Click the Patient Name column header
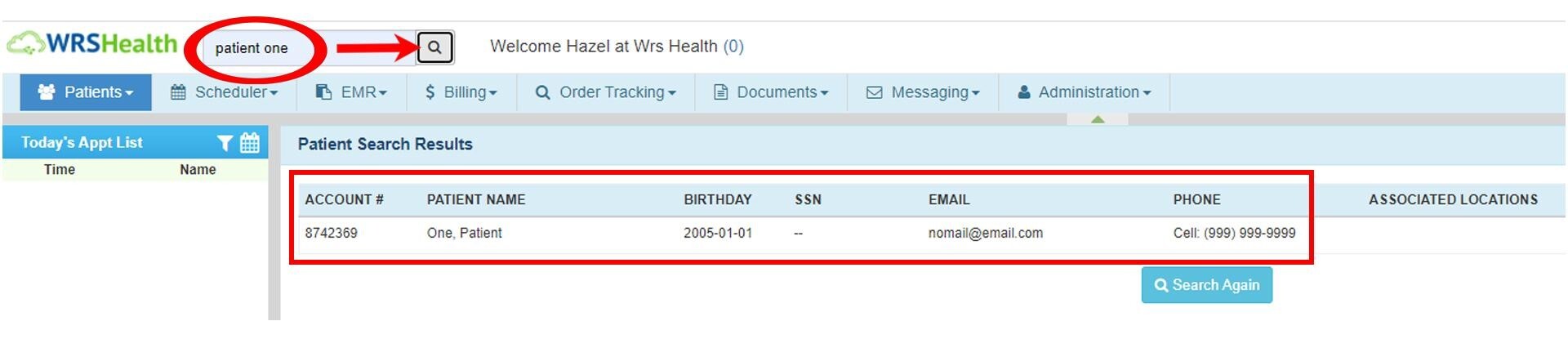 (x=475, y=199)
